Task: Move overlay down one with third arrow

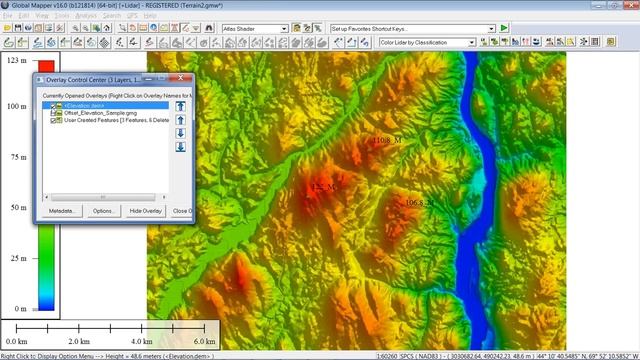Action: 180,133
